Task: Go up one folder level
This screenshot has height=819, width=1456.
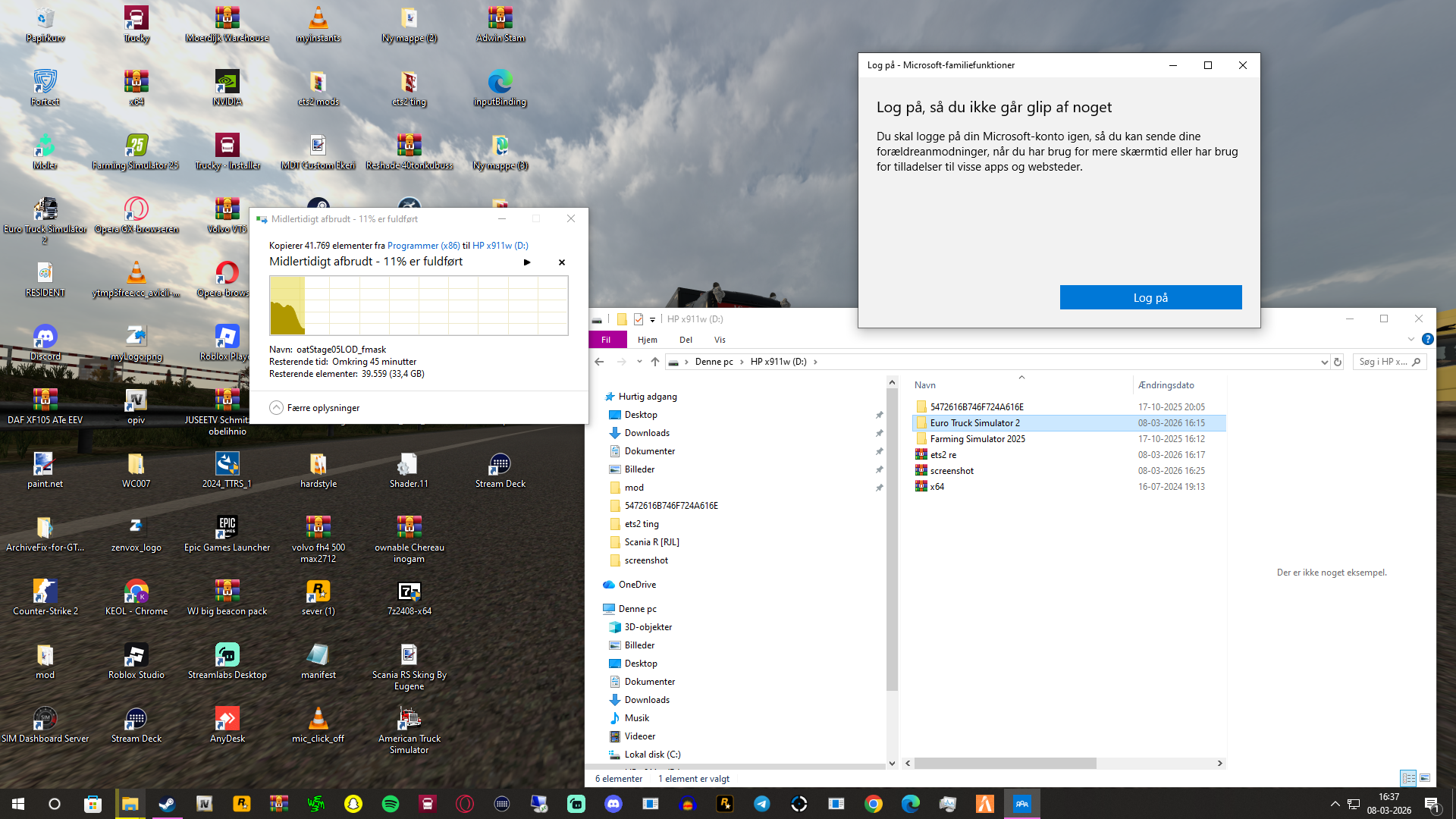Action: pyautogui.click(x=655, y=362)
